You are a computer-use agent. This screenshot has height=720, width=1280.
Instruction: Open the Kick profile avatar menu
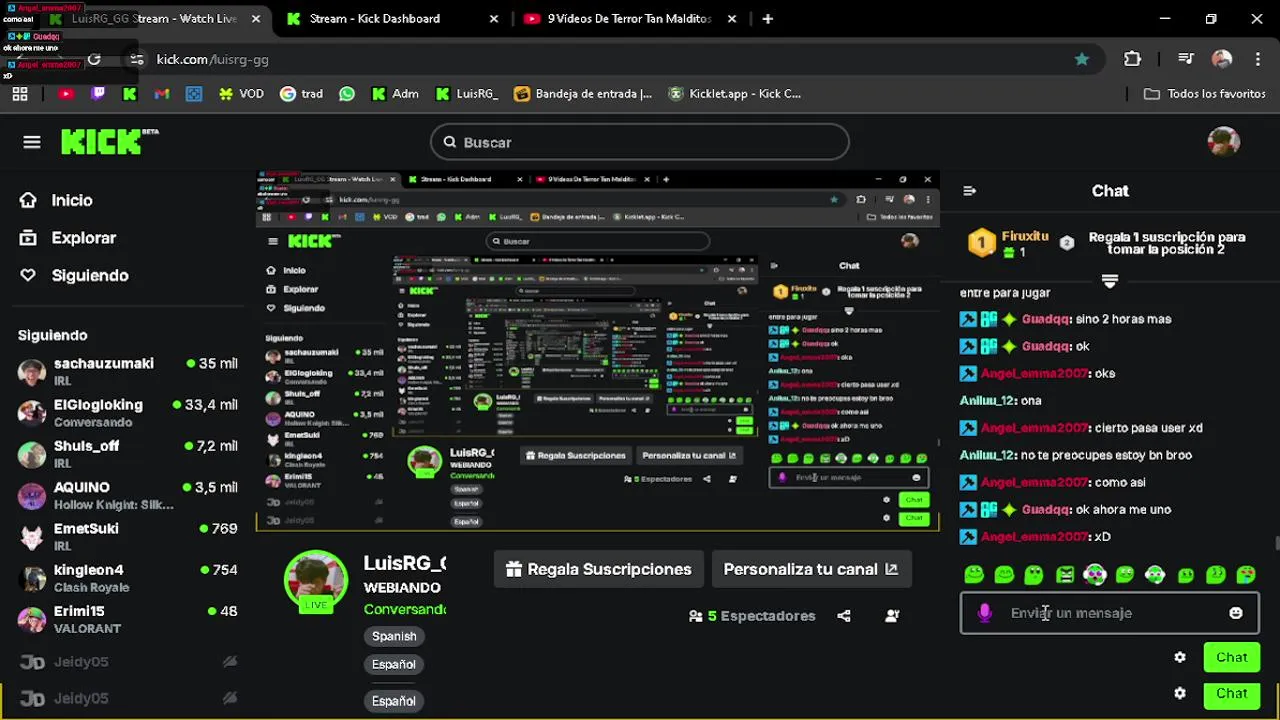(1224, 142)
